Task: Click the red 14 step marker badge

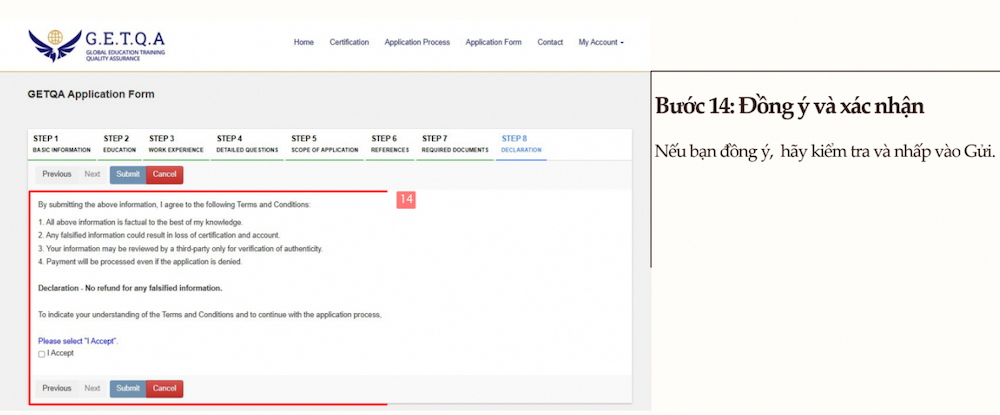Action: [406, 200]
